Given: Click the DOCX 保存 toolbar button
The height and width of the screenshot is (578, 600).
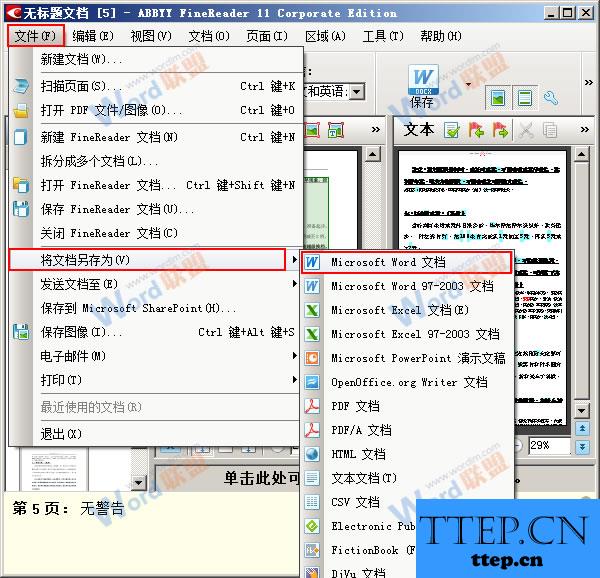Looking at the screenshot, I should (x=422, y=86).
